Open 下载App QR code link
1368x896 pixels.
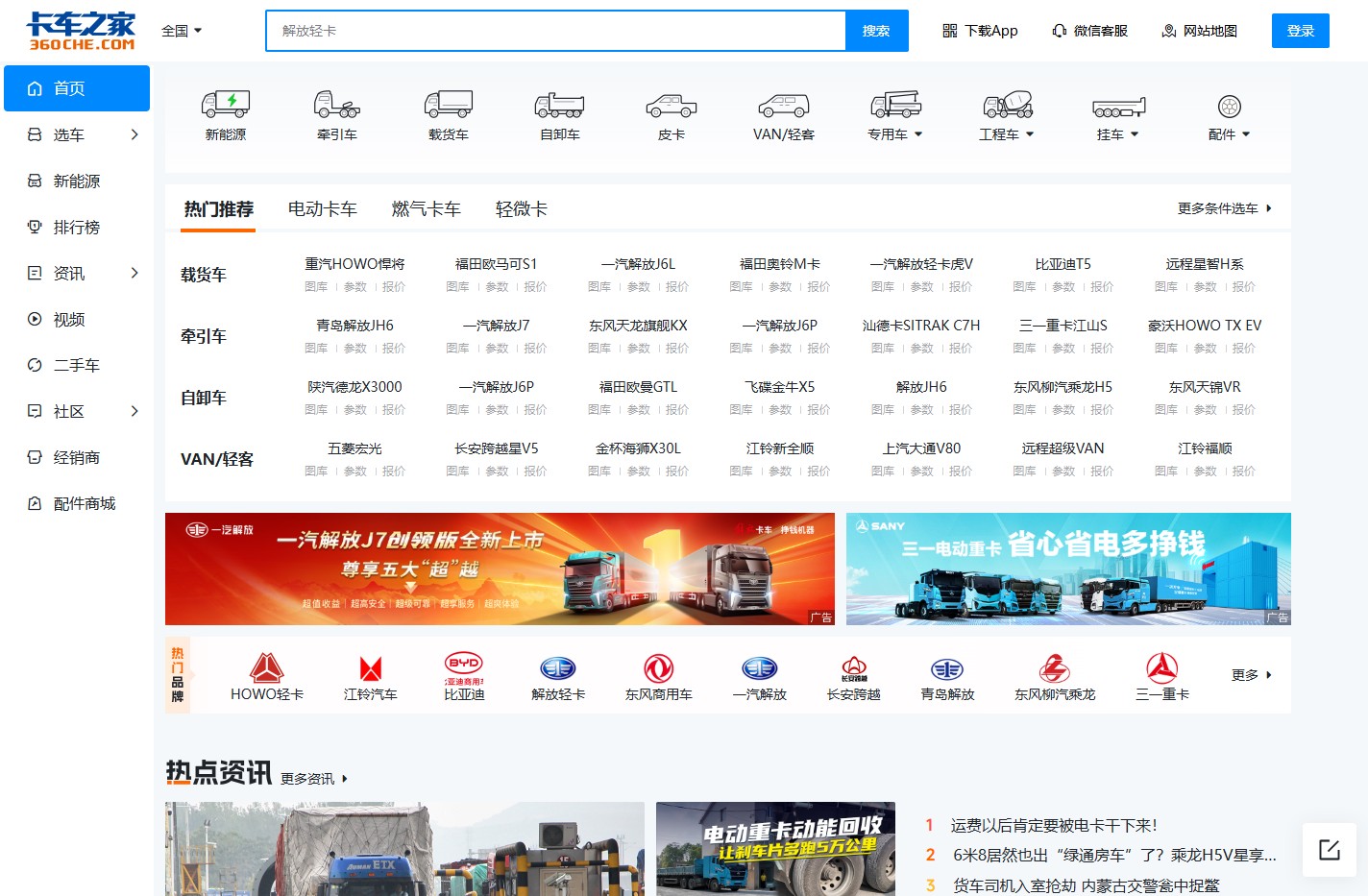(980, 31)
